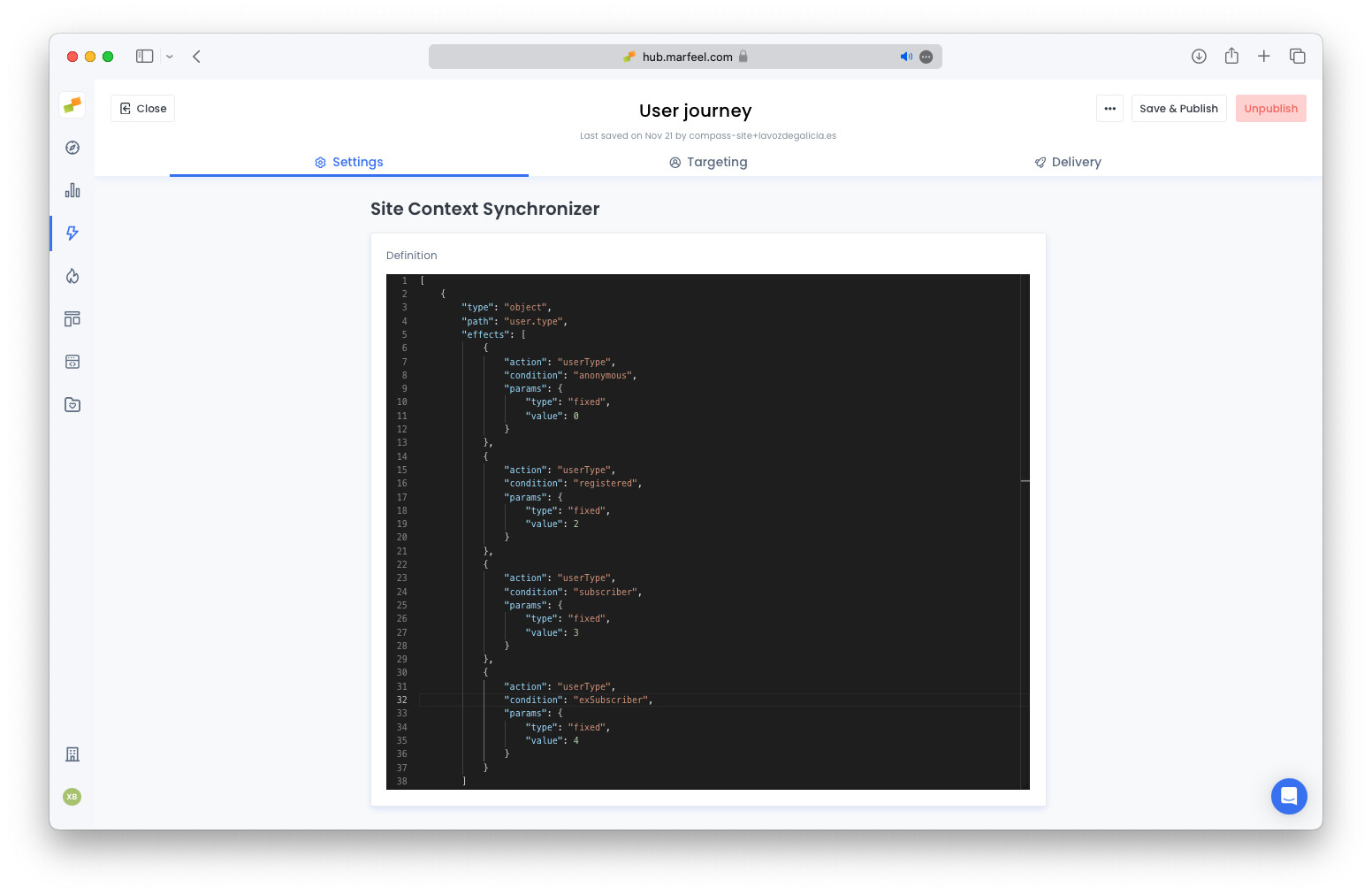Click the blue Intercom chat bubble
The height and width of the screenshot is (895, 1372).
[1289, 796]
